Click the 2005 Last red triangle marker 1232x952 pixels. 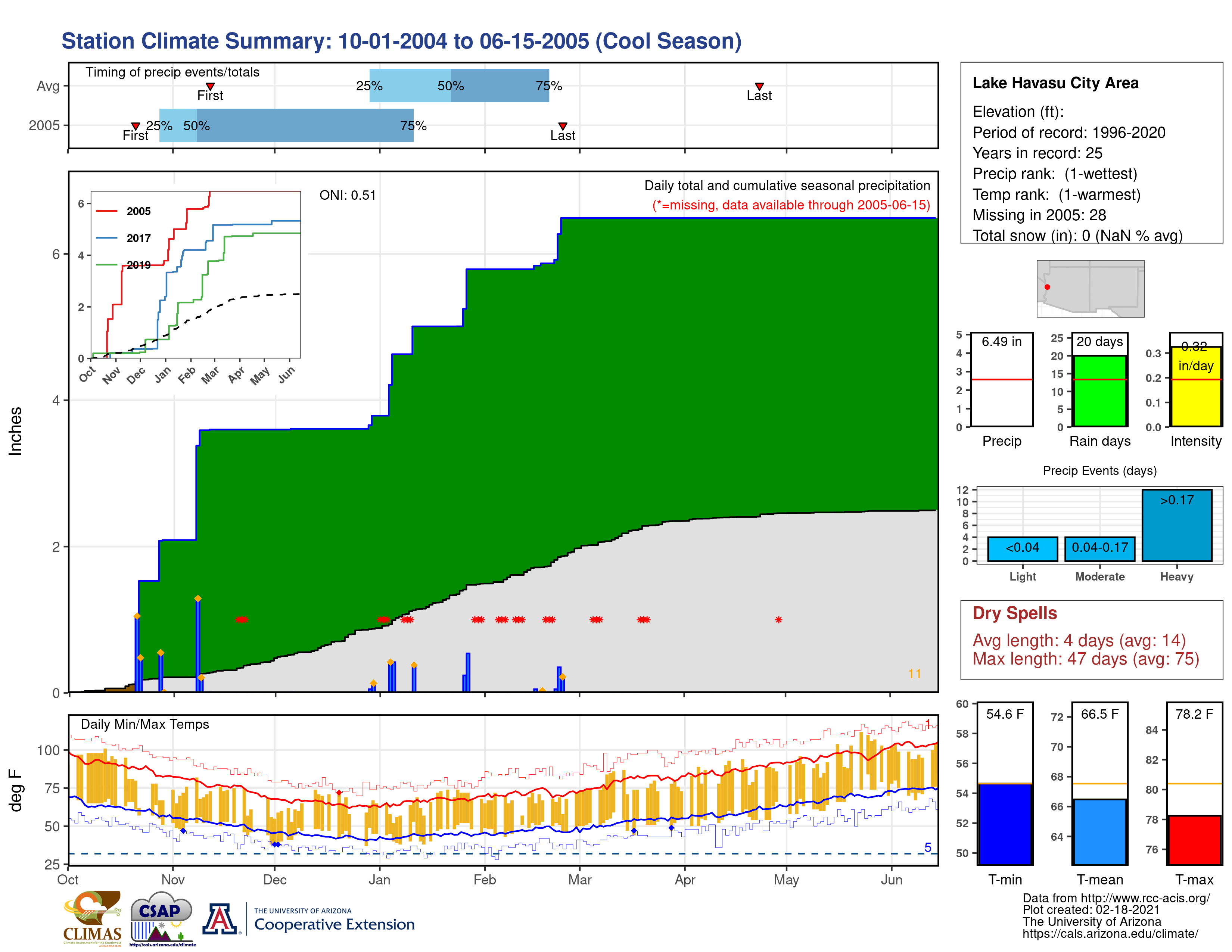click(x=562, y=126)
